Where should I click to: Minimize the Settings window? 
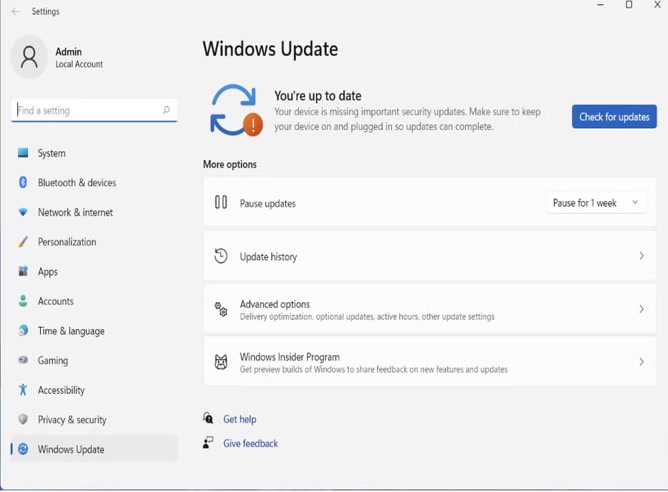click(x=600, y=5)
